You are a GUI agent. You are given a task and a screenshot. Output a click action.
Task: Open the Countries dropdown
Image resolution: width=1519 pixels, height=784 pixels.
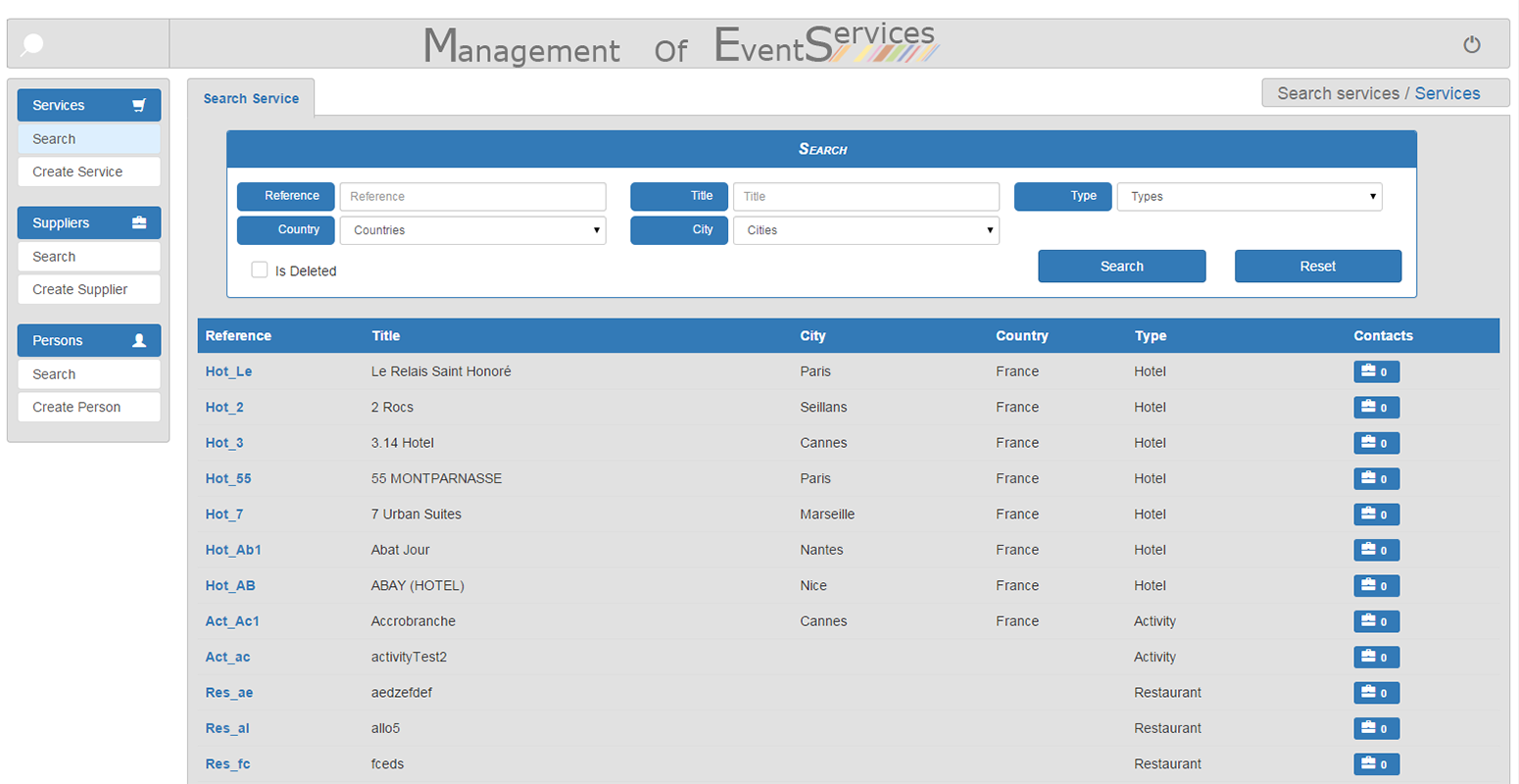click(473, 230)
